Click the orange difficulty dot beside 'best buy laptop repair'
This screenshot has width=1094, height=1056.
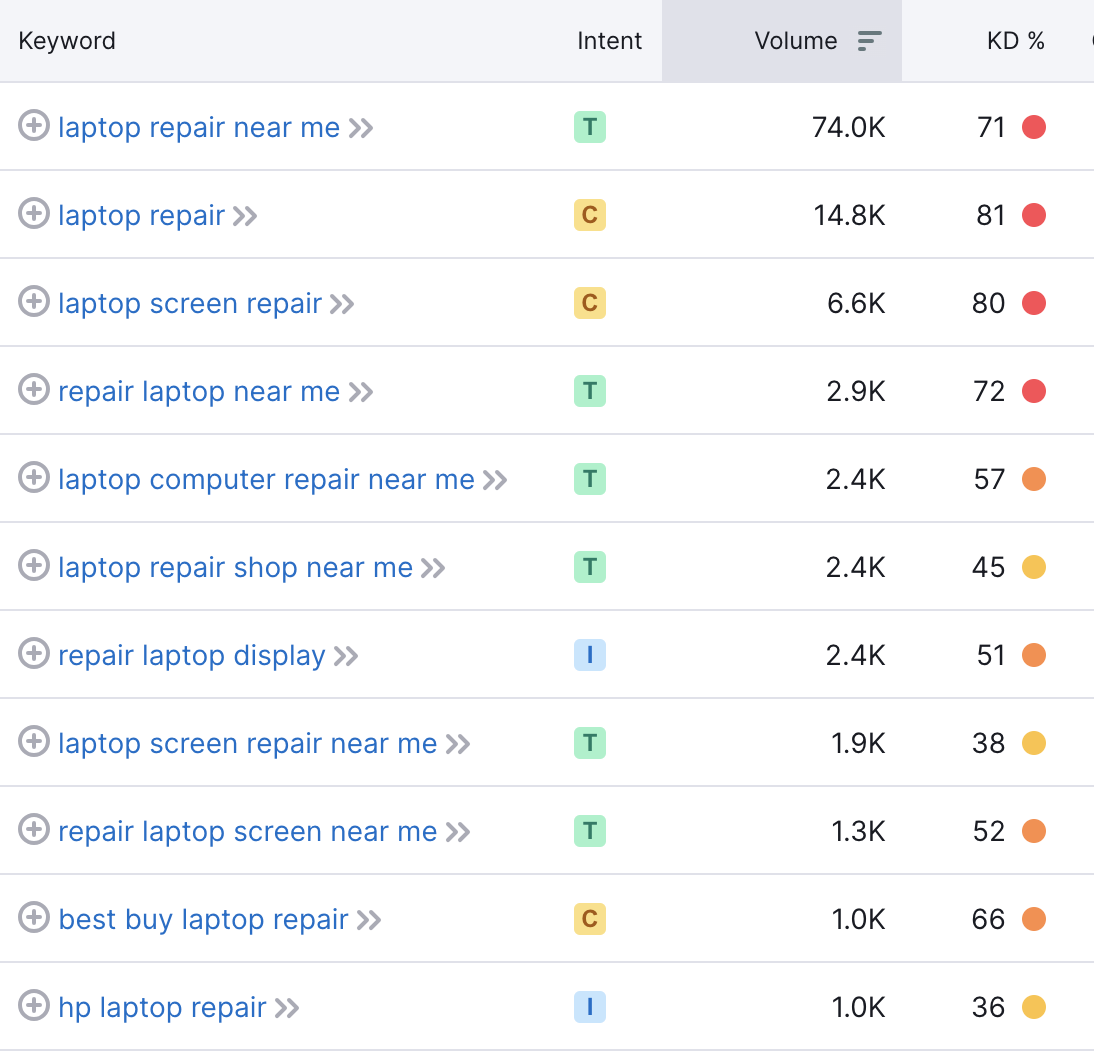[x=1034, y=919]
